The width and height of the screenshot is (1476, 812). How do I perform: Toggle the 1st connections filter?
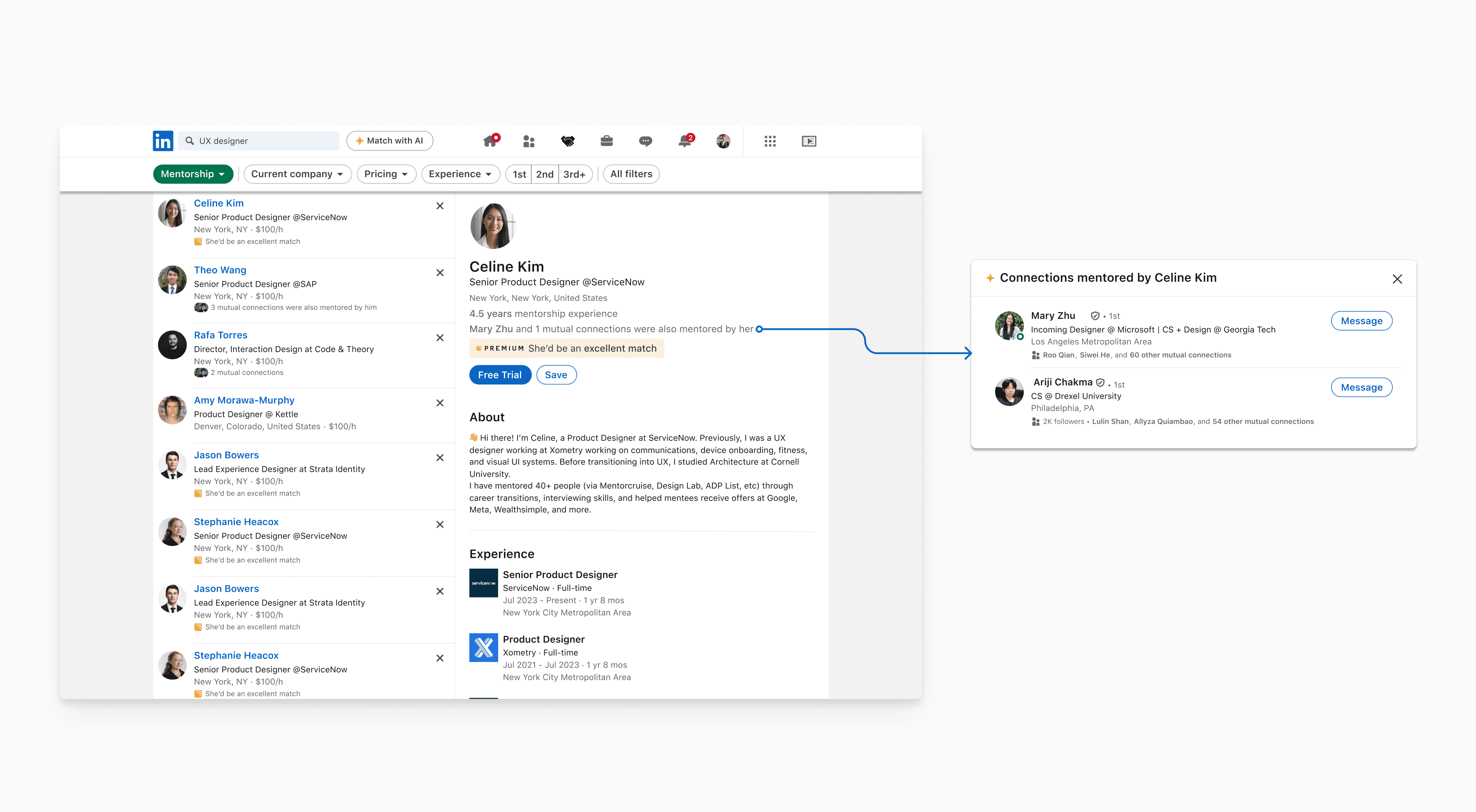[519, 174]
